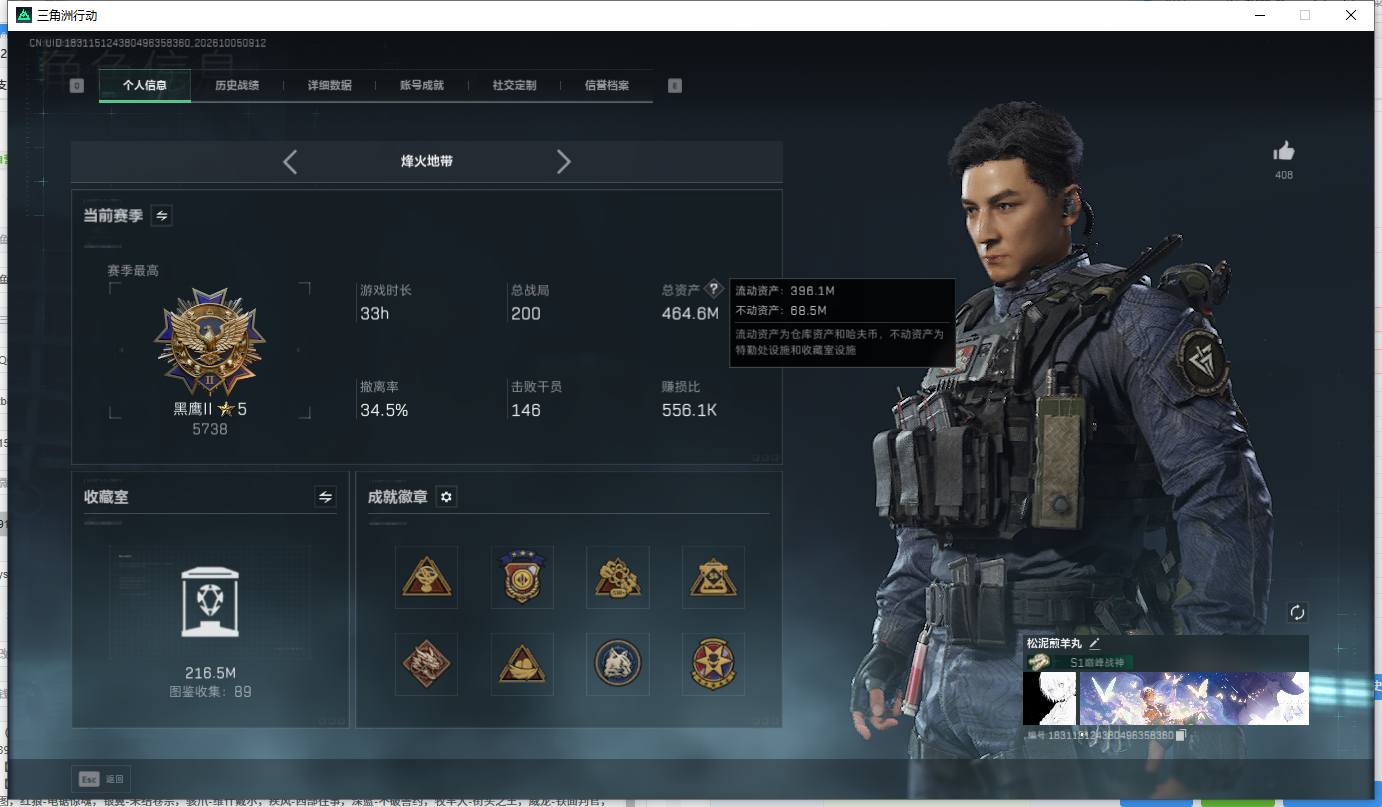The width and height of the screenshot is (1382, 807).
Task: Click the E key hint right of tabs
Action: (675, 86)
